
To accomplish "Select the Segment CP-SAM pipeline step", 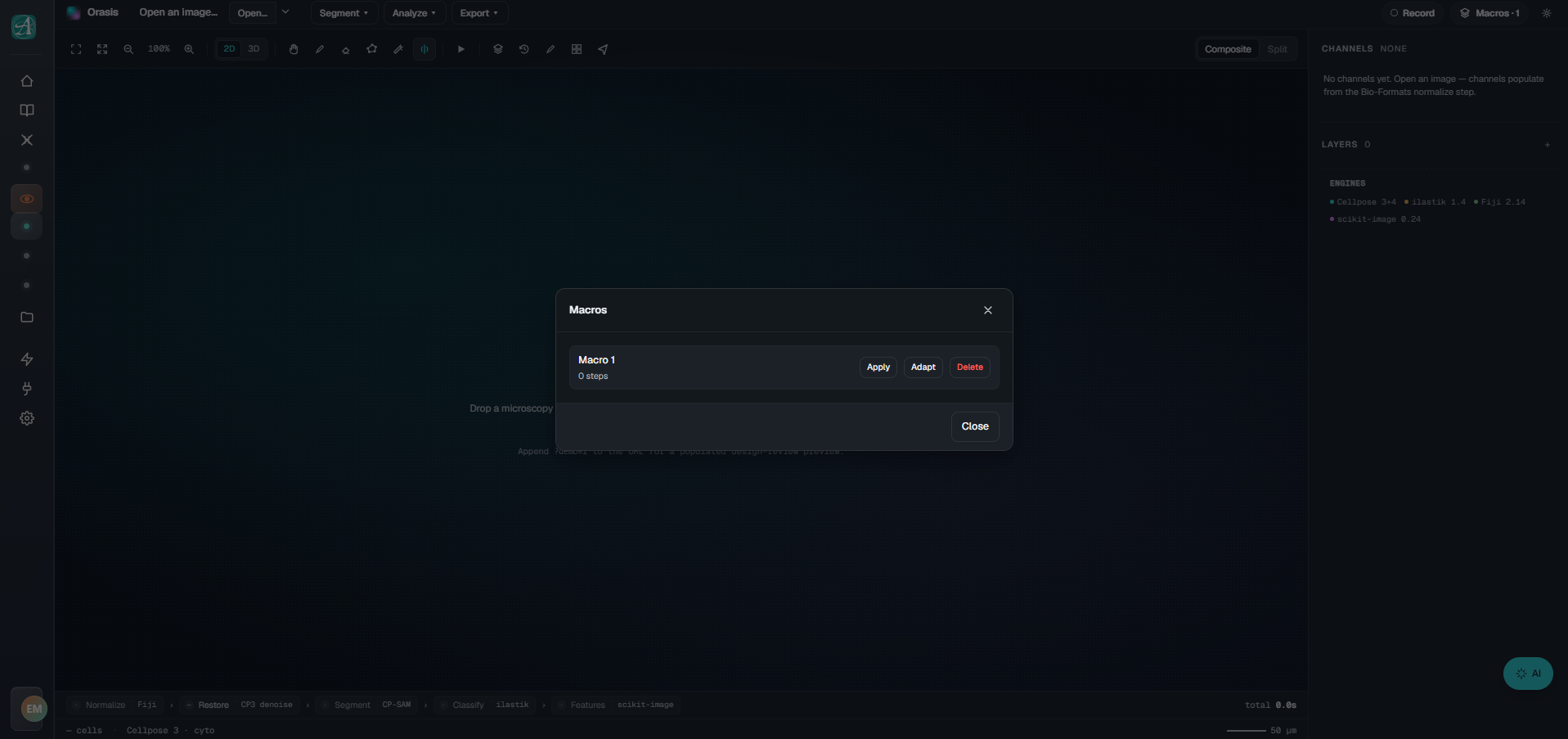I will [366, 705].
